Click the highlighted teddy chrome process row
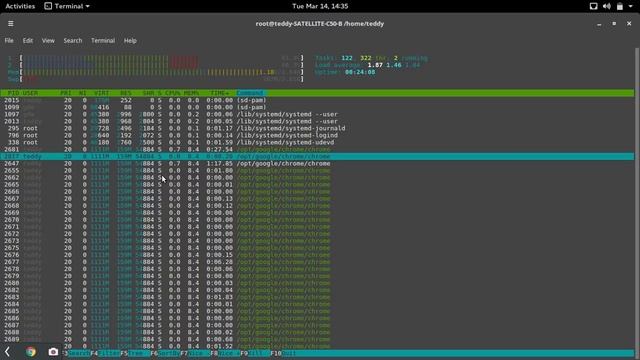Screen dimensions: 640x360 click(x=317, y=156)
